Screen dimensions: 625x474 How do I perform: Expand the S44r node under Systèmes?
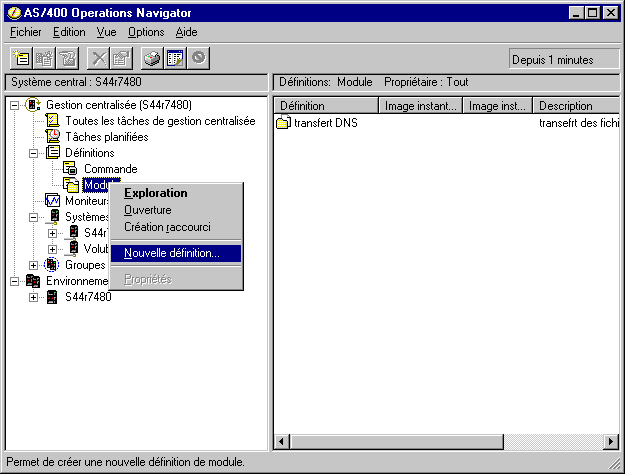52,233
